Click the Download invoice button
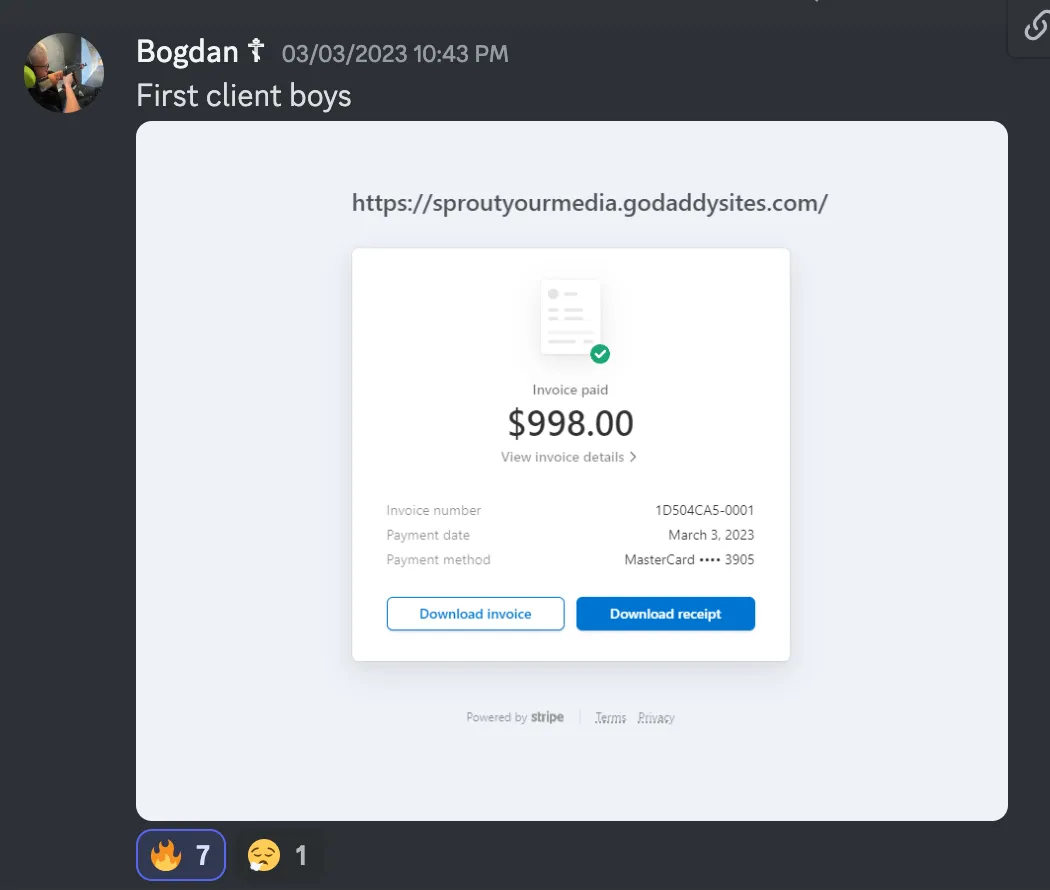This screenshot has width=1050, height=890. (x=475, y=613)
